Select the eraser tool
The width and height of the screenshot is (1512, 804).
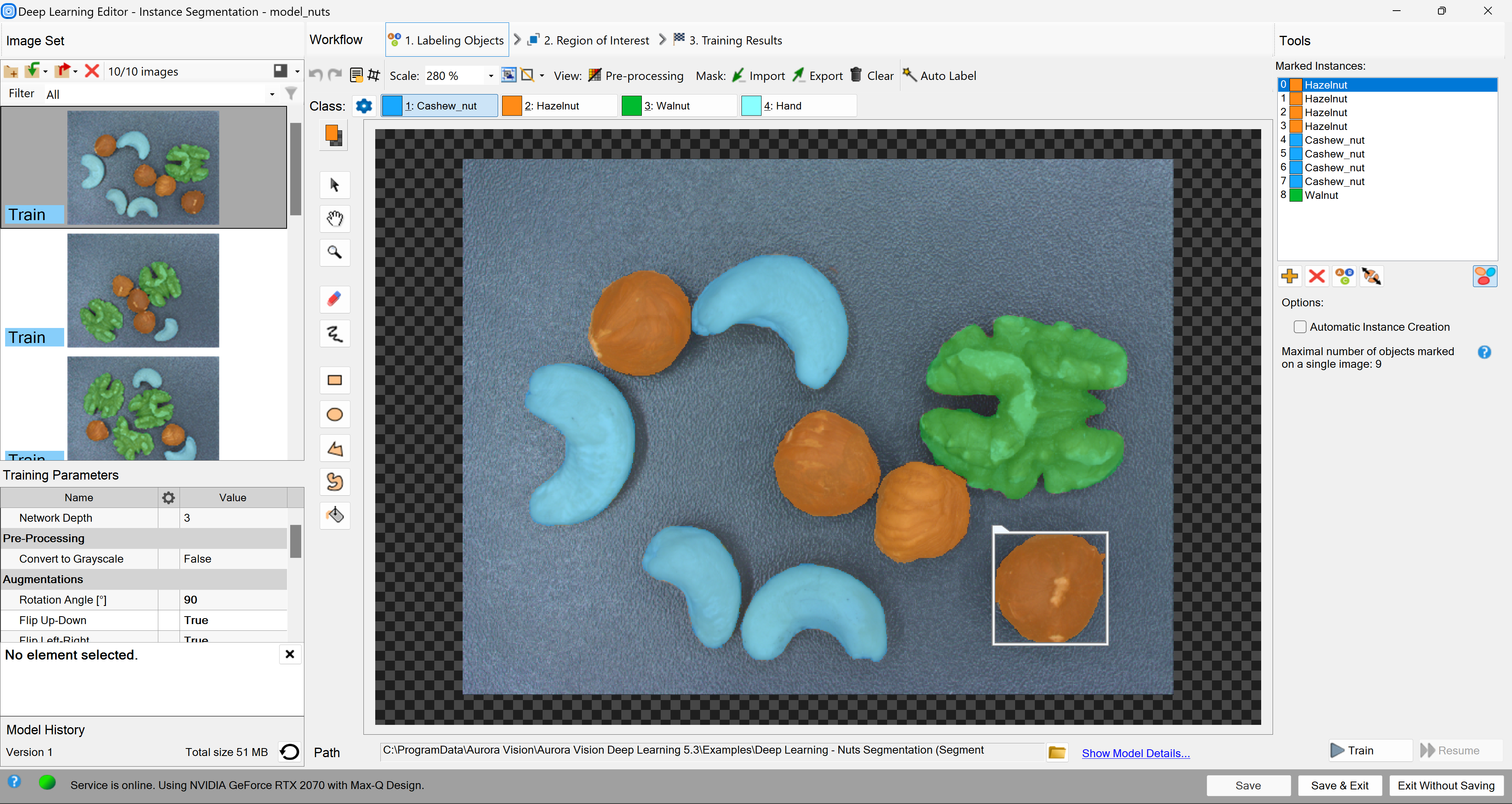pyautogui.click(x=335, y=299)
